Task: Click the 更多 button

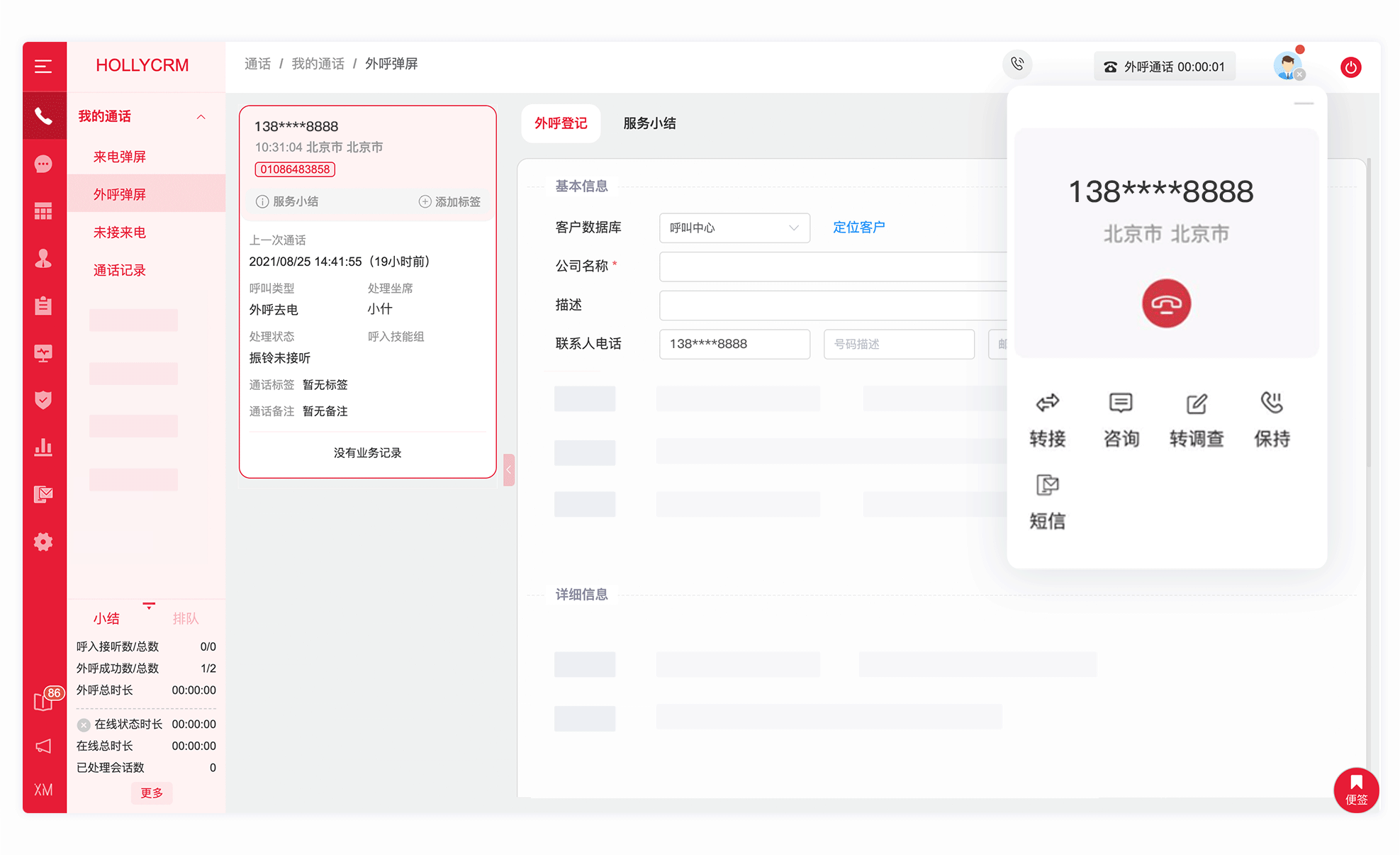Action: [x=152, y=793]
